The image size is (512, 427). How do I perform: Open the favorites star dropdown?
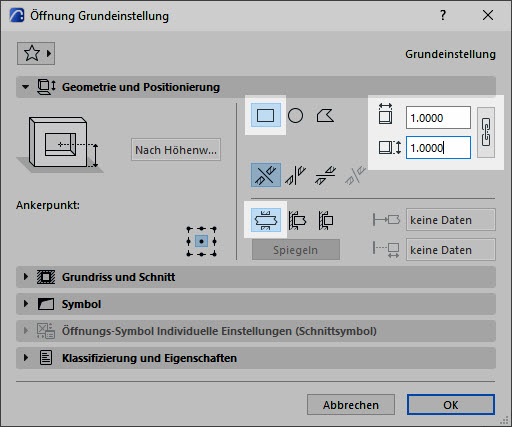[x=36, y=53]
